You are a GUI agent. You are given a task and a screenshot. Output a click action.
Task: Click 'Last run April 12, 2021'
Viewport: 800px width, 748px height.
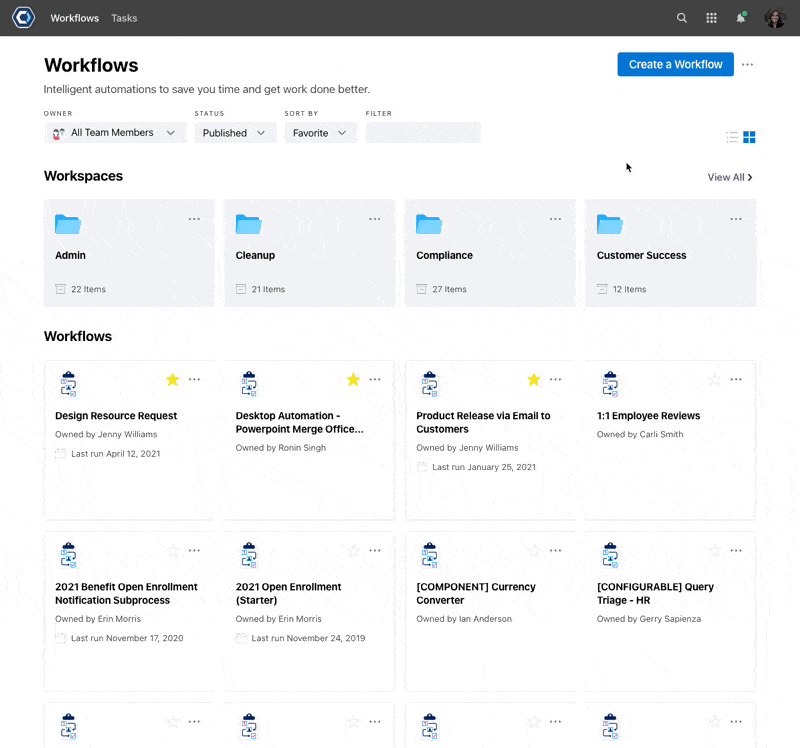coord(115,454)
